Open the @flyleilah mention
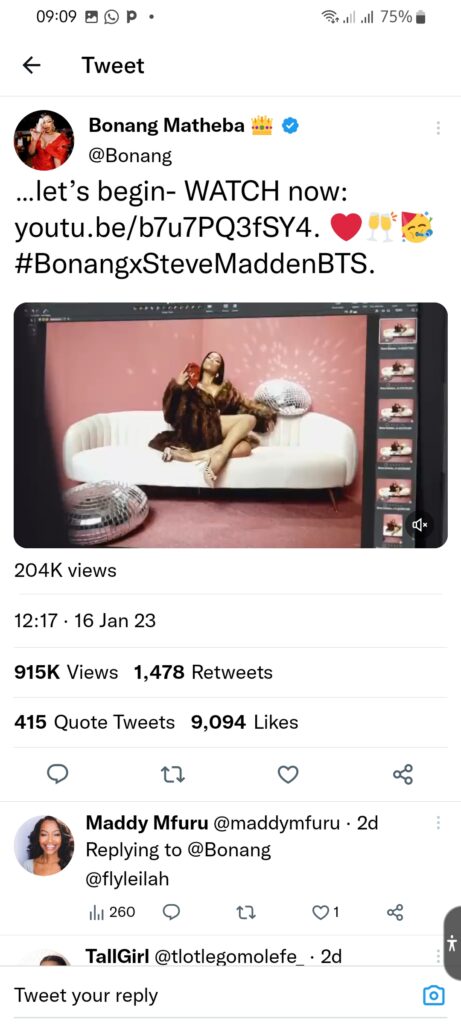 tap(127, 879)
